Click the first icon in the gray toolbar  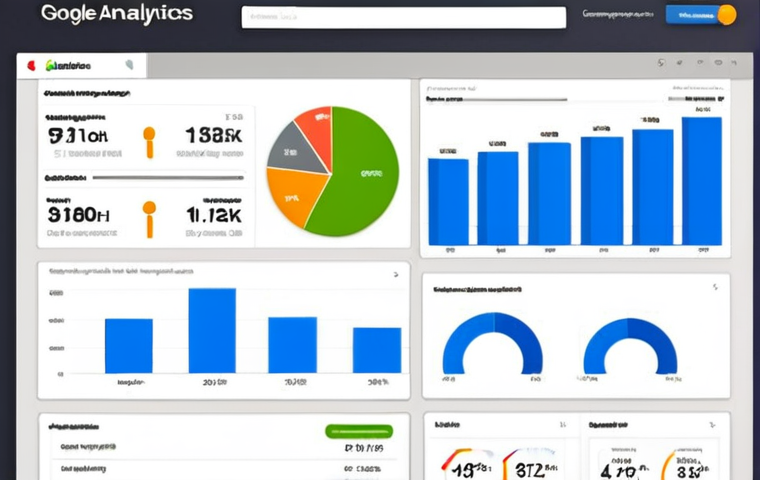point(661,63)
